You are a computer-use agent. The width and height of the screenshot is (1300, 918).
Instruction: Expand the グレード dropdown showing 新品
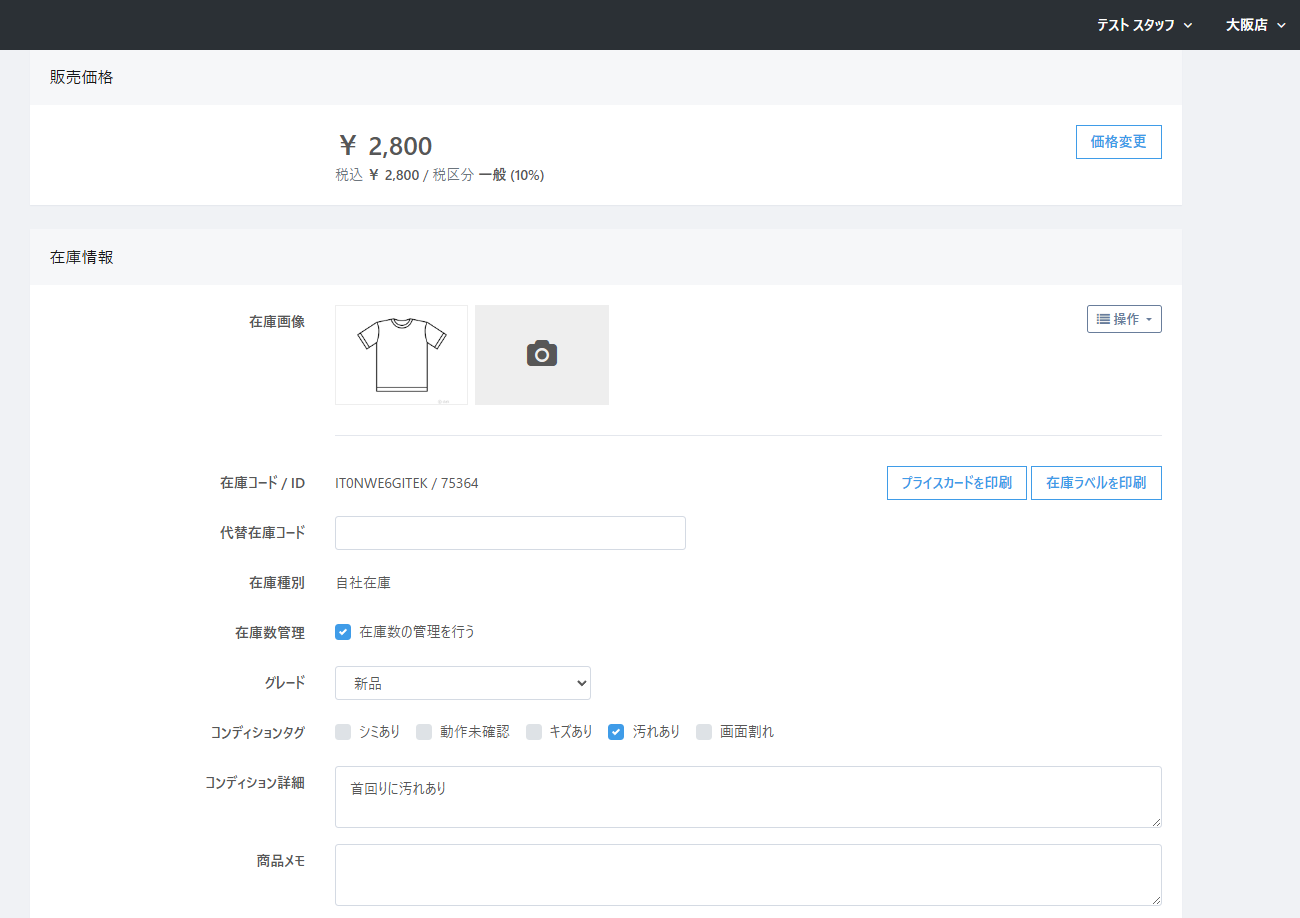click(462, 684)
